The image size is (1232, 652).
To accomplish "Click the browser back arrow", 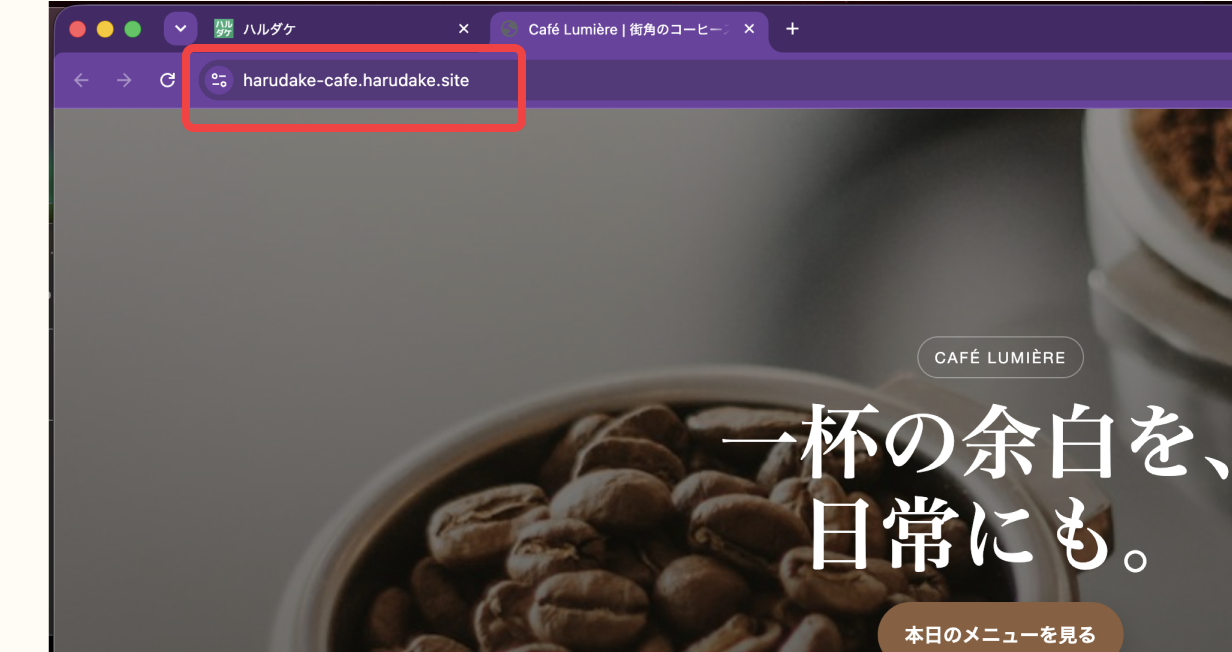I will (x=81, y=80).
